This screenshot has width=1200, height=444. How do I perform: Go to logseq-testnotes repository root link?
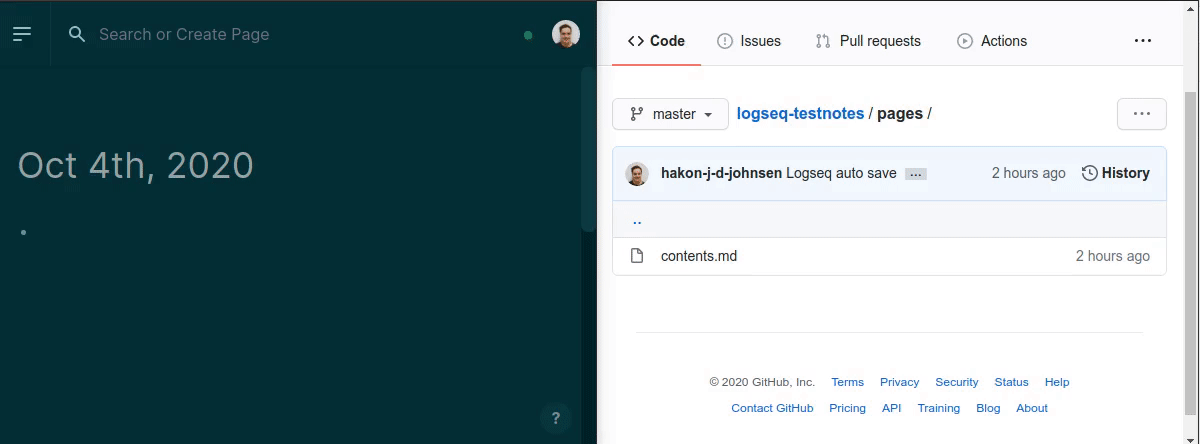(800, 114)
